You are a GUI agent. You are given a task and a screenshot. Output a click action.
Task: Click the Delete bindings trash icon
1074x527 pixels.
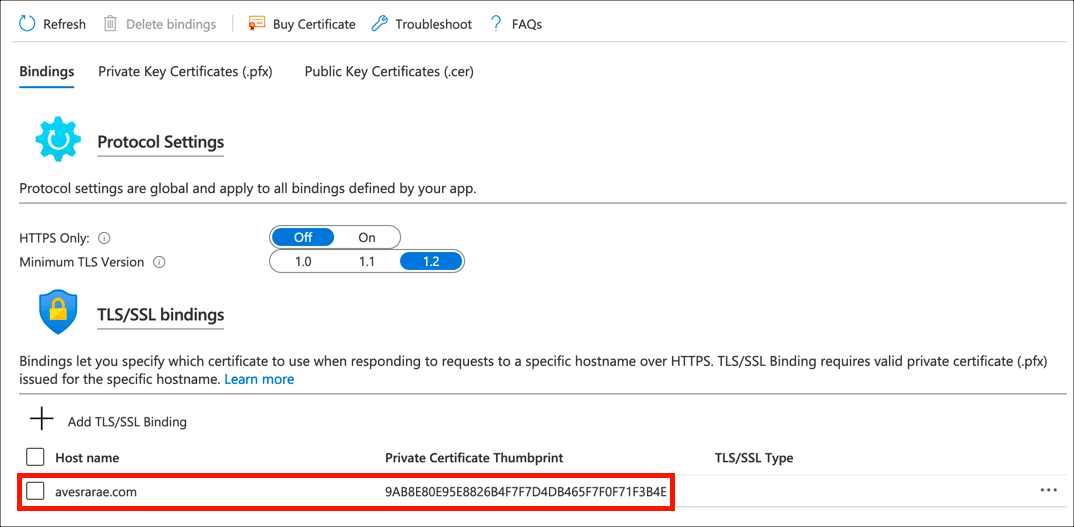(x=110, y=23)
